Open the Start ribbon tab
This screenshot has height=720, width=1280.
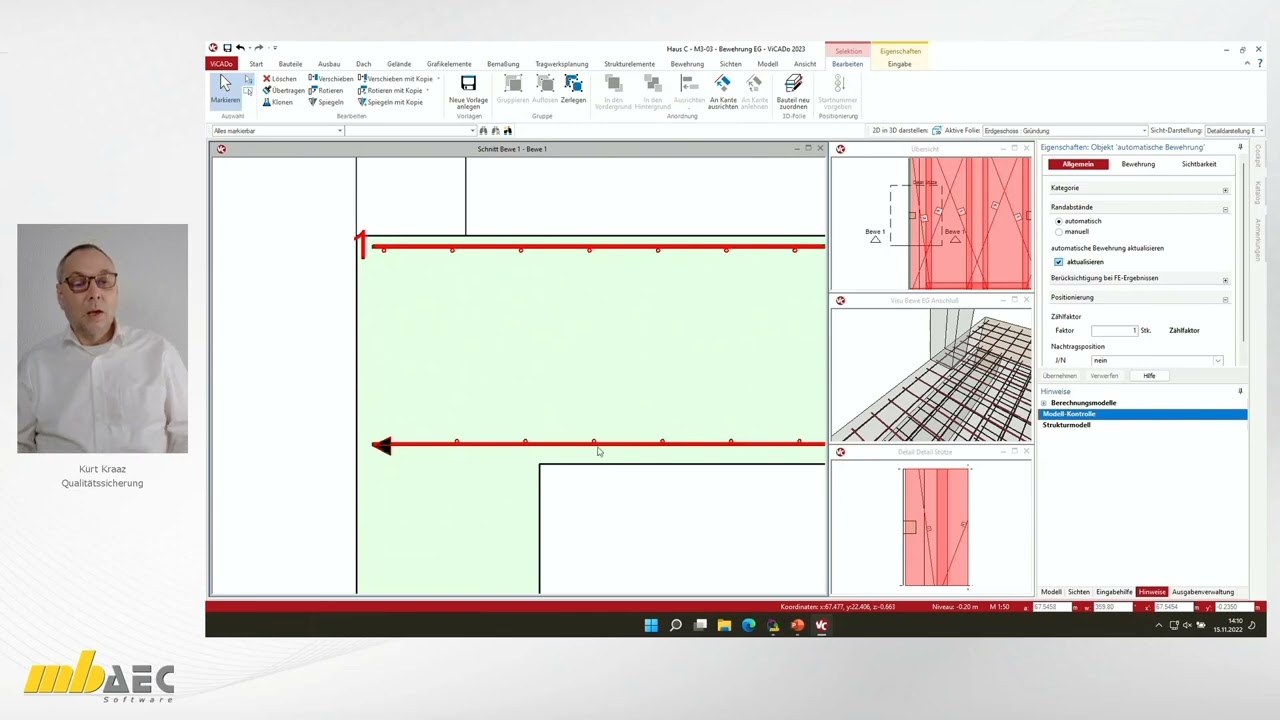256,64
